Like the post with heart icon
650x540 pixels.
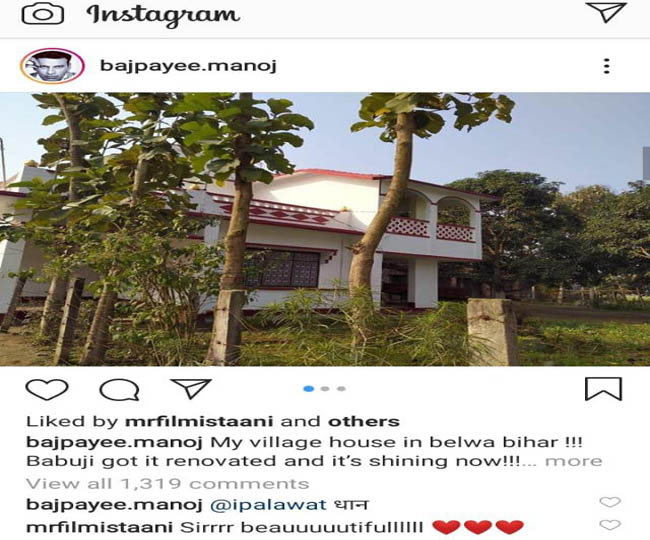(47, 389)
